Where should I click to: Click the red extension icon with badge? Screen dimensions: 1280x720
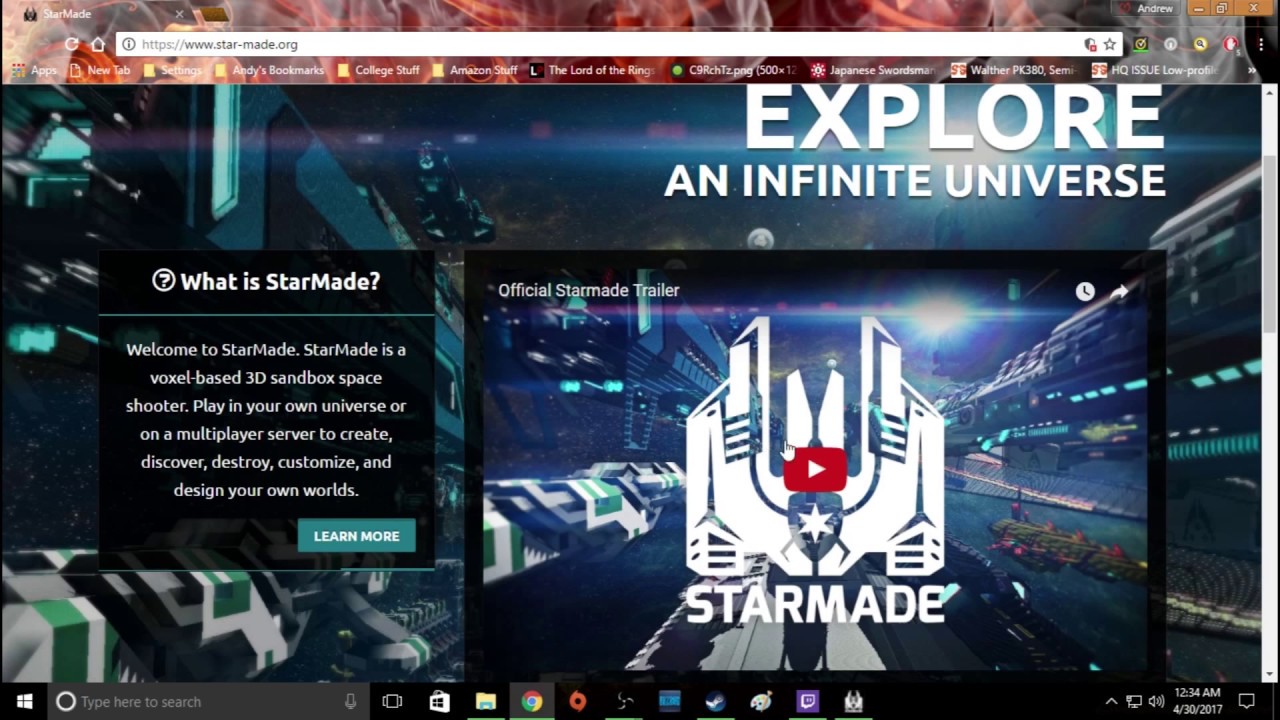(1231, 44)
